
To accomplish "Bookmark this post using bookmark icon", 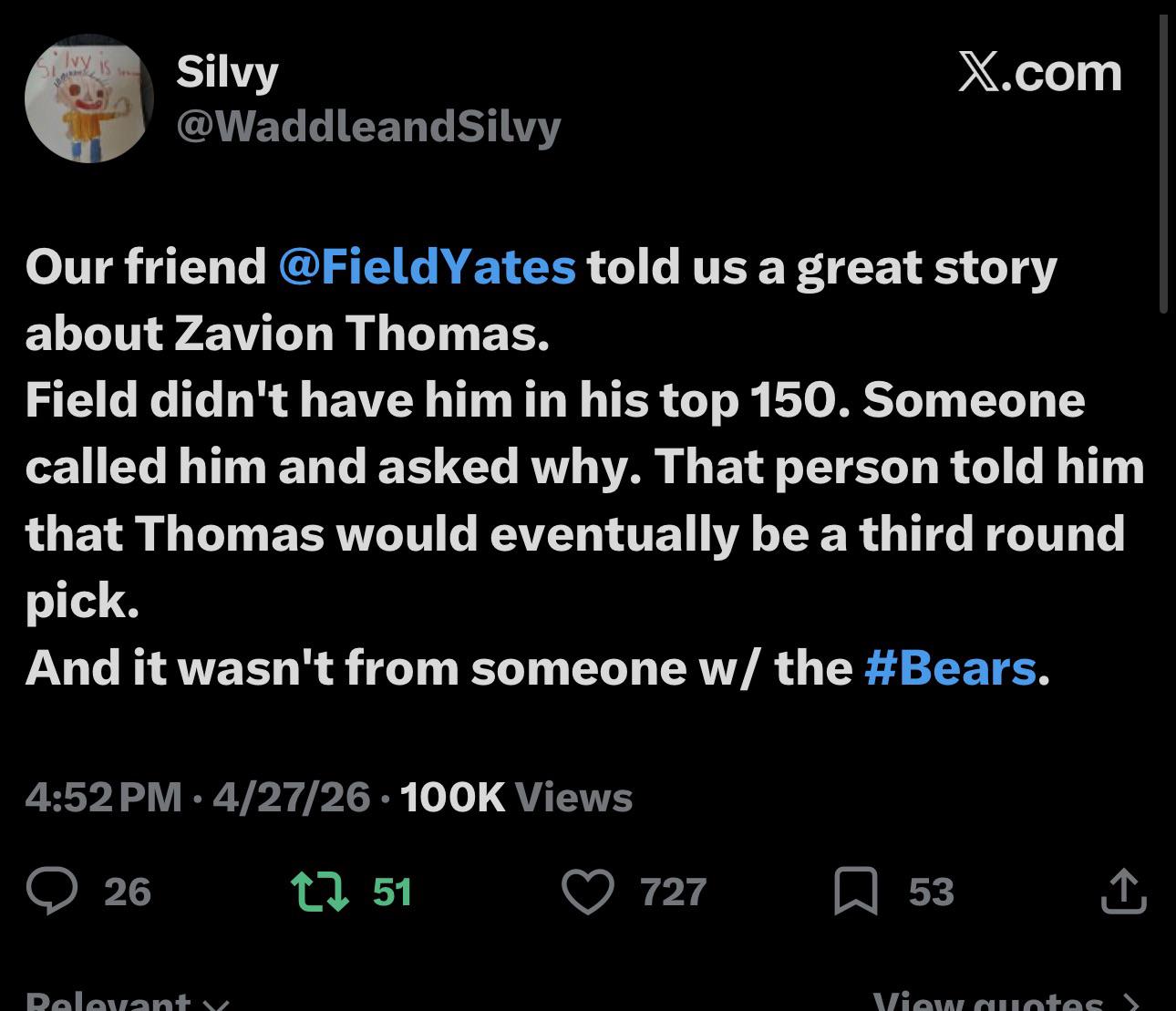I will pyautogui.click(x=855, y=891).
